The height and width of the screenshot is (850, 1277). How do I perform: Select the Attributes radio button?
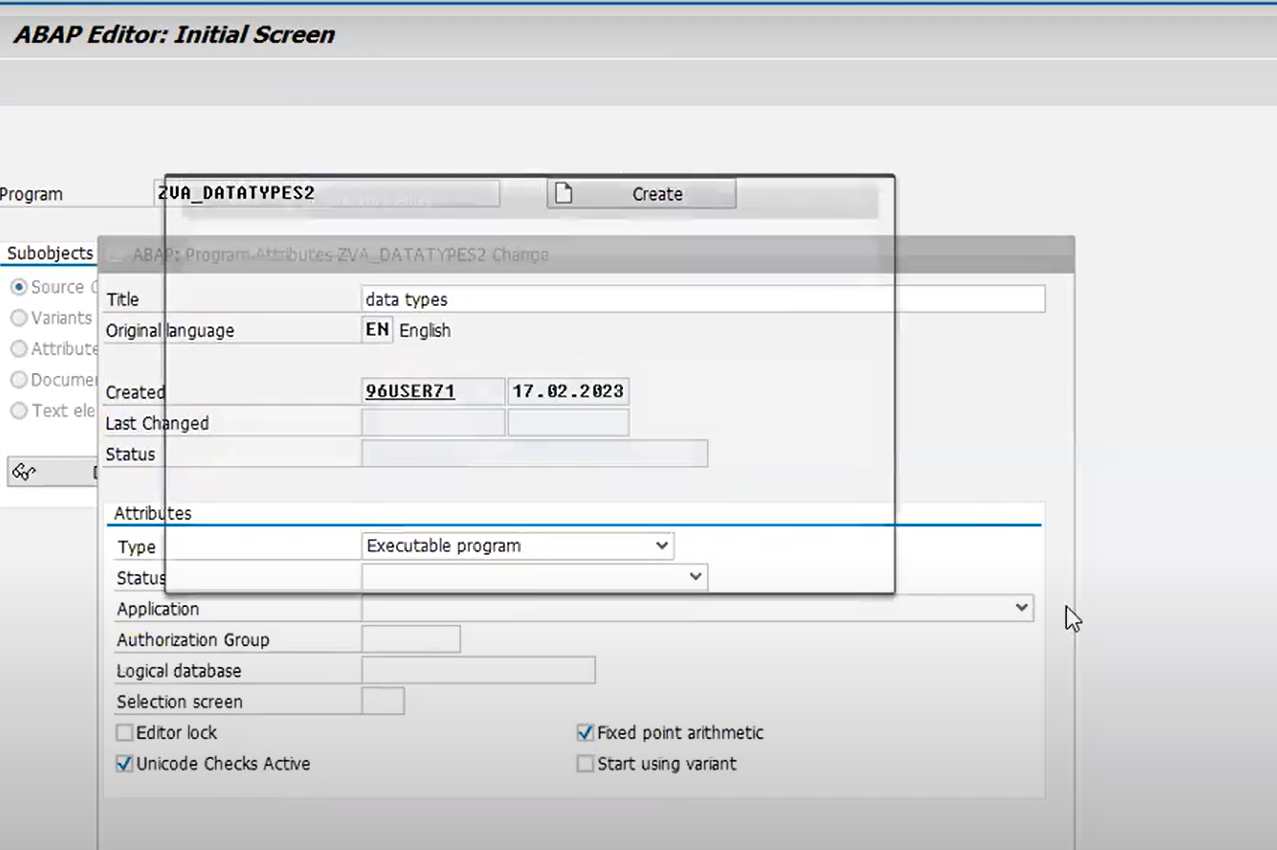click(x=18, y=349)
